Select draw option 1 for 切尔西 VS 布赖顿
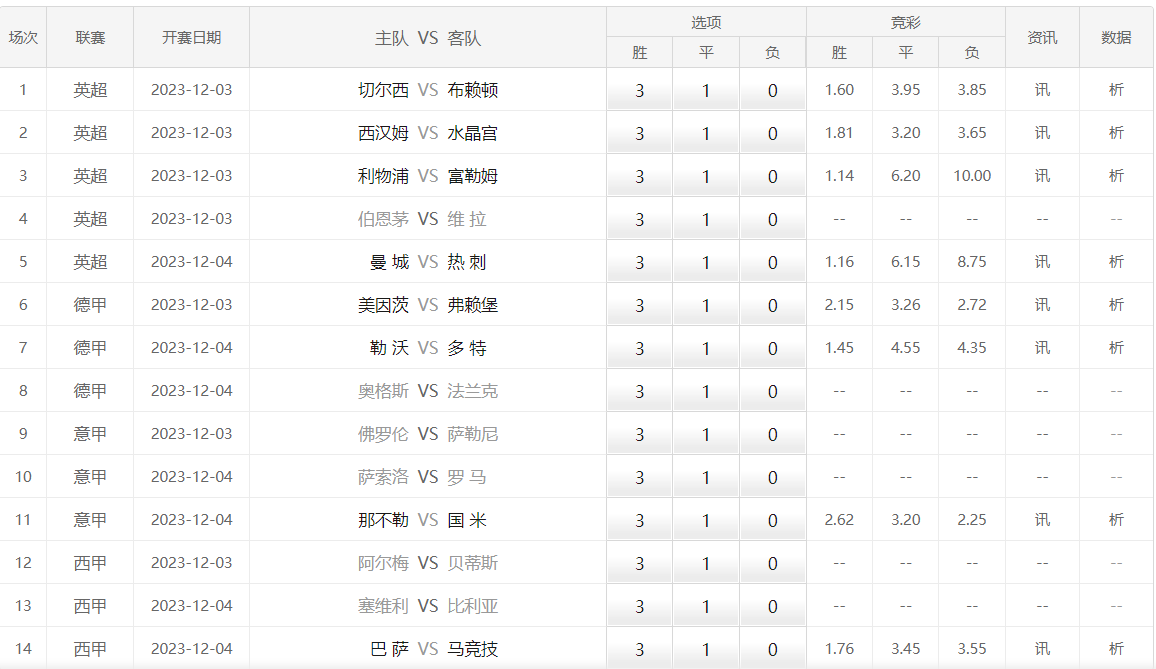Image resolution: width=1156 pixels, height=669 pixels. click(706, 90)
